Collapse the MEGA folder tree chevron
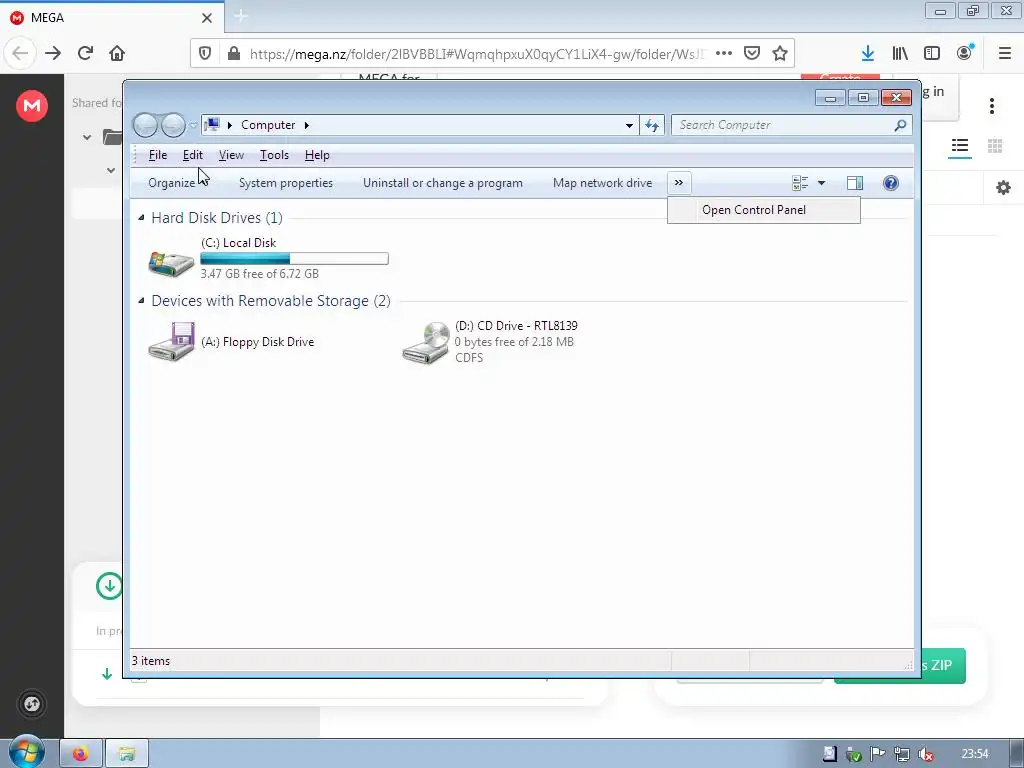This screenshot has width=1024, height=768. (x=87, y=137)
